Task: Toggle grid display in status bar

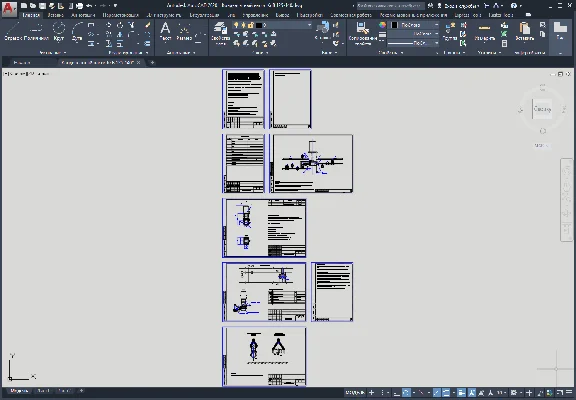Action: (x=371, y=393)
